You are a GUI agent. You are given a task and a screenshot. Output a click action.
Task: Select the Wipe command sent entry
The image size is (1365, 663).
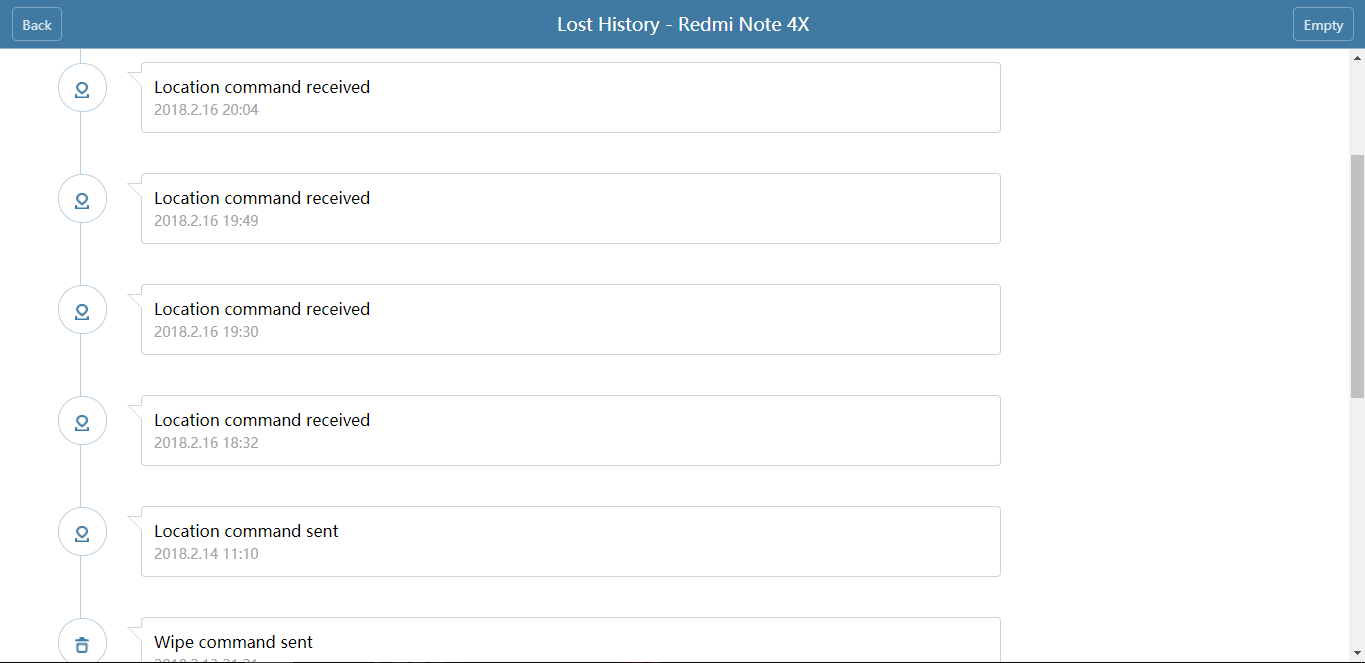pos(570,640)
